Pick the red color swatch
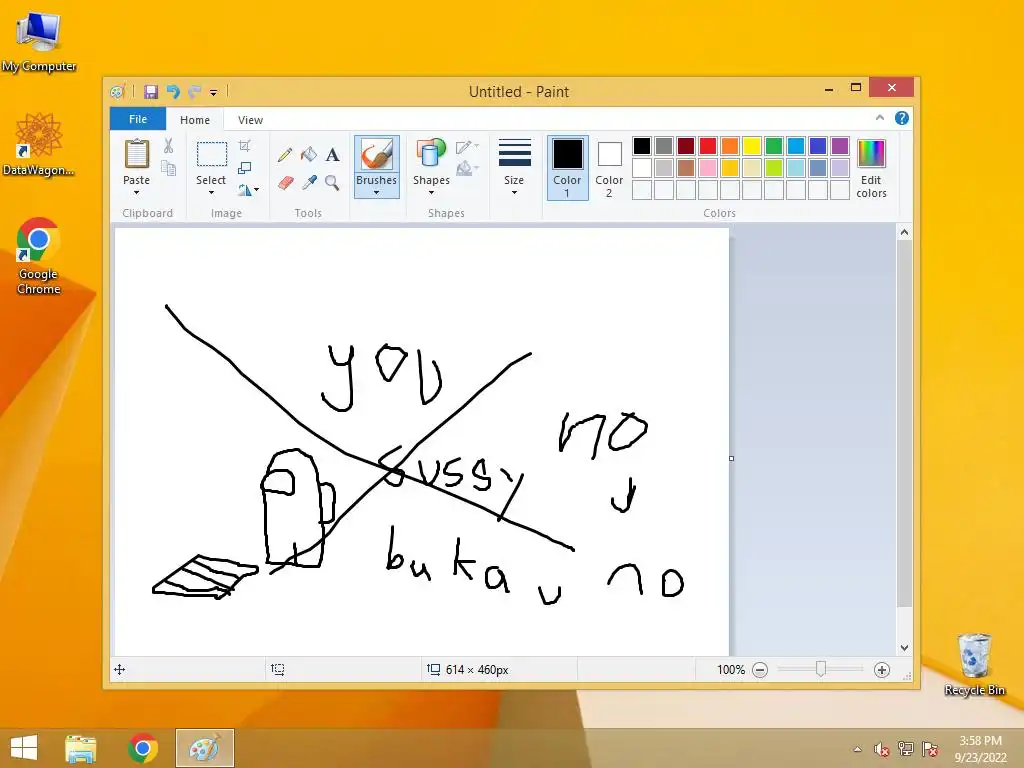The image size is (1024, 768). (707, 146)
